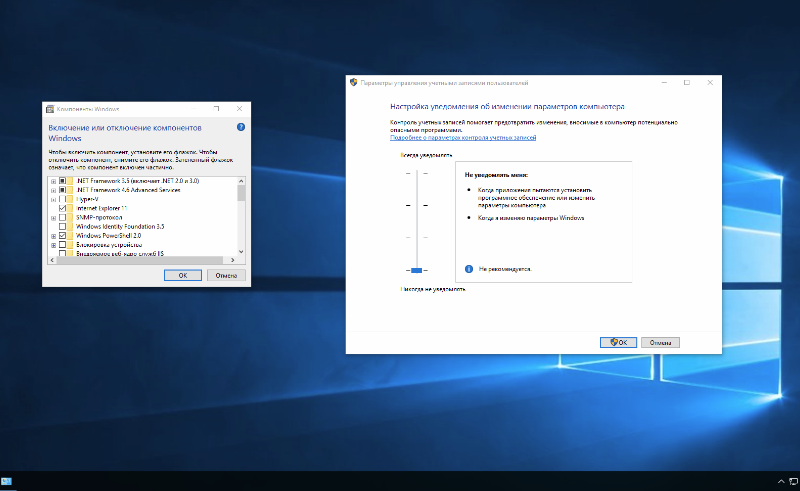Screen dimensions: 800x491
Task: Enable the SNMP-протокол checkbox
Action: 62,217
